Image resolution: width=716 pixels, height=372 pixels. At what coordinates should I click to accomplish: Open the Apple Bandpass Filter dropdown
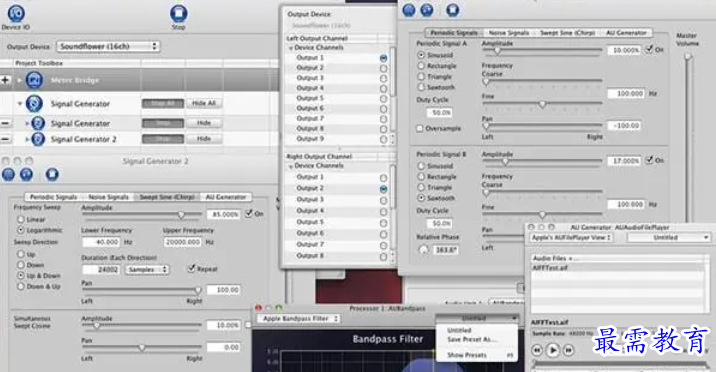(x=299, y=319)
